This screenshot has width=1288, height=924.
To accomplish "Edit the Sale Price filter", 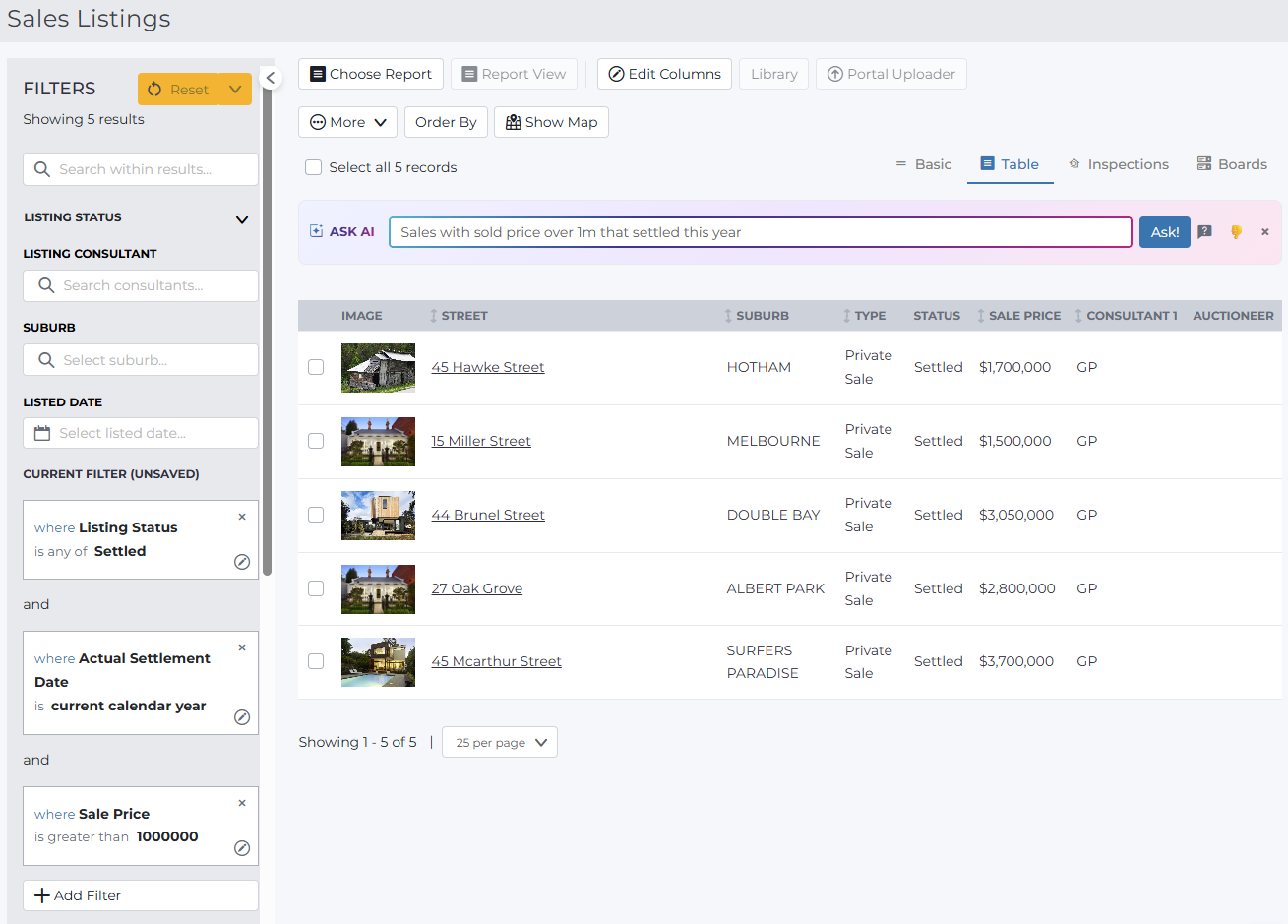I will pyautogui.click(x=242, y=848).
